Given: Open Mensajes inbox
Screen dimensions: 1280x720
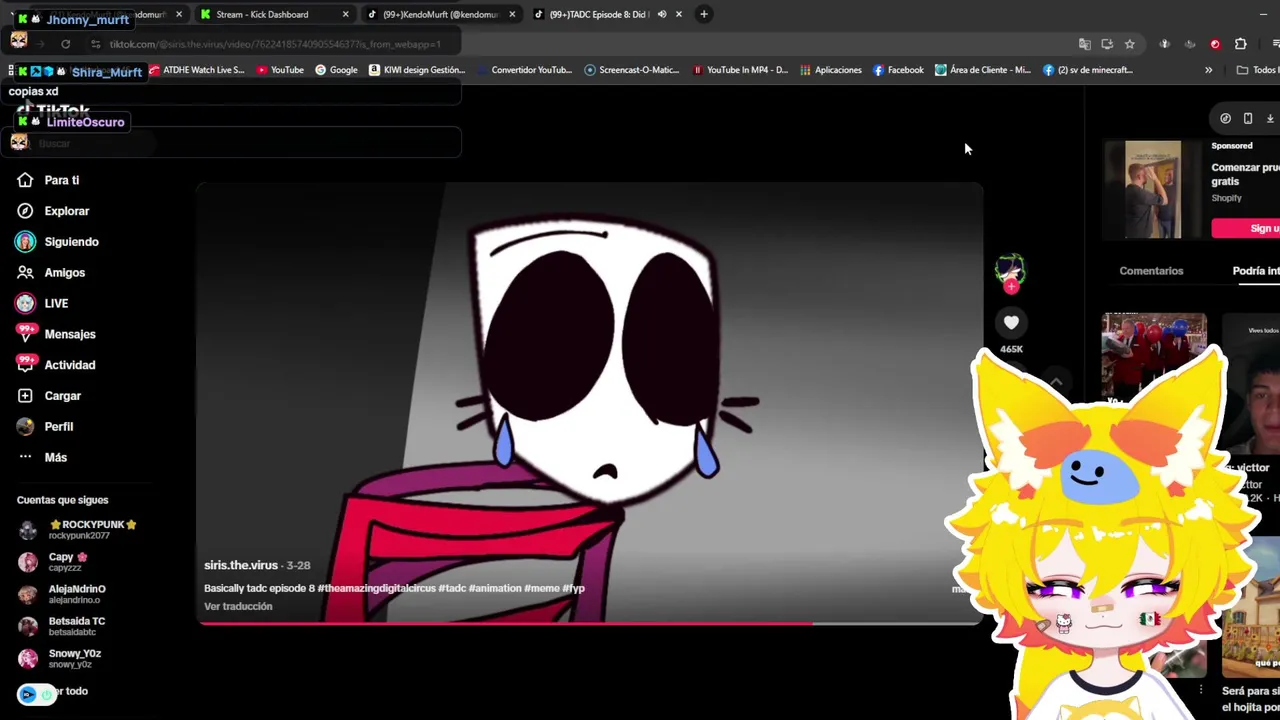Looking at the screenshot, I should tap(56, 334).
